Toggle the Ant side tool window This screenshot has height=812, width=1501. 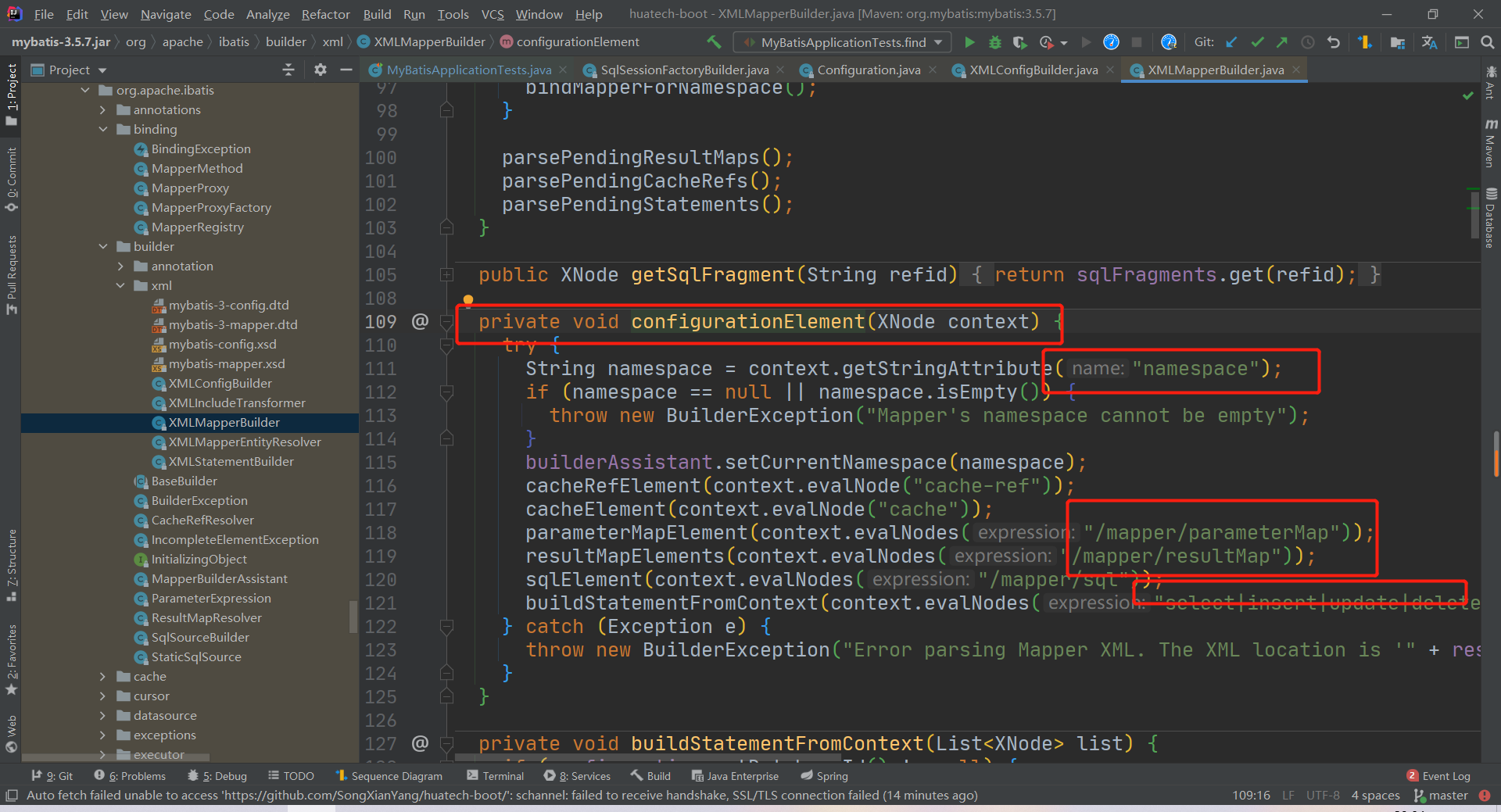[x=1491, y=83]
